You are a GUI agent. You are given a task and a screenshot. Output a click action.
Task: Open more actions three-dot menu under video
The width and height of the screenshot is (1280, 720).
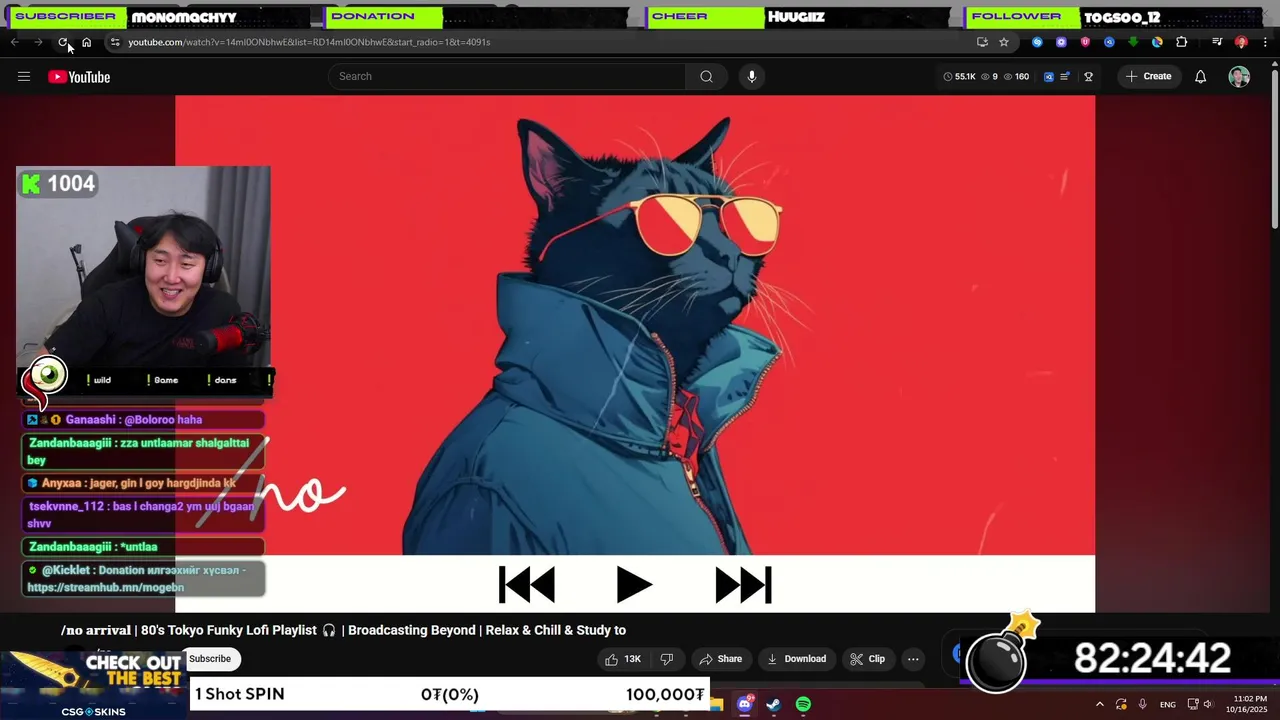click(913, 659)
